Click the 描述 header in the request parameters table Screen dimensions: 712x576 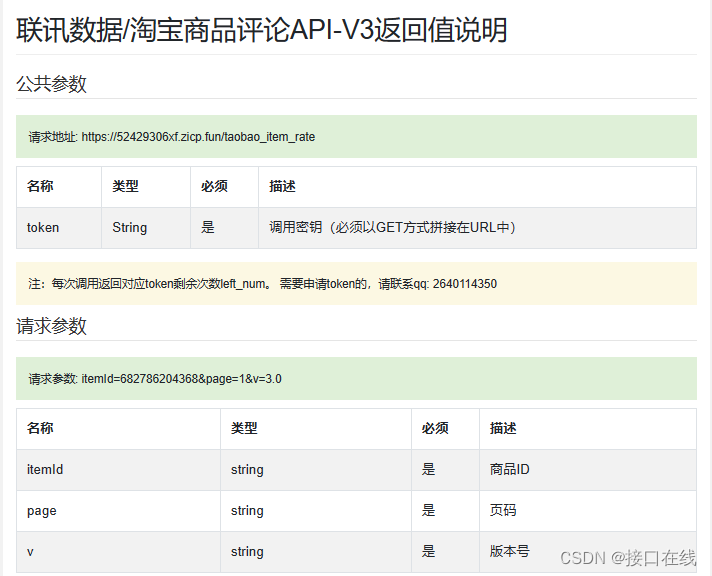pos(588,429)
